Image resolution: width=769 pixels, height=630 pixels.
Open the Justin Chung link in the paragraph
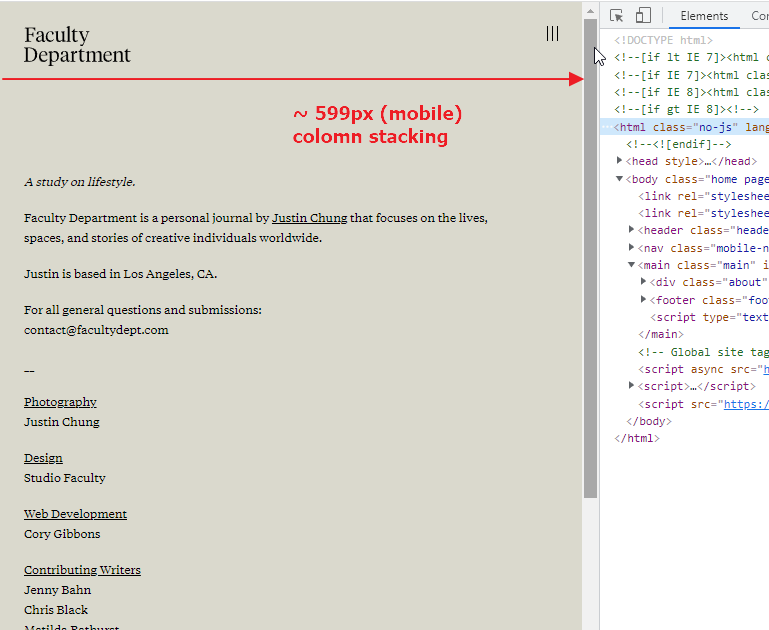tap(309, 218)
